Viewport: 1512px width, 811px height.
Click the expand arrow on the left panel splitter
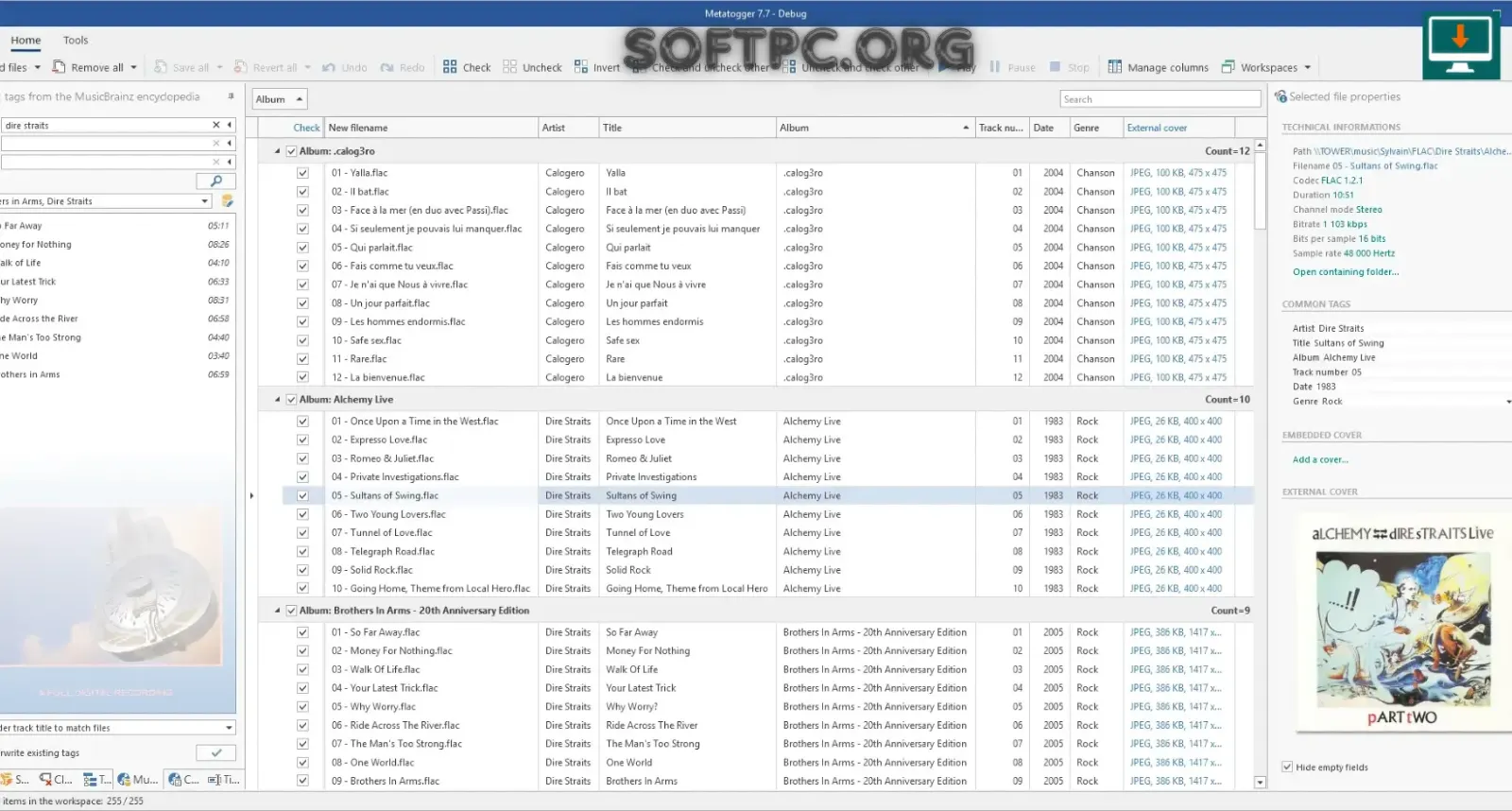(251, 495)
